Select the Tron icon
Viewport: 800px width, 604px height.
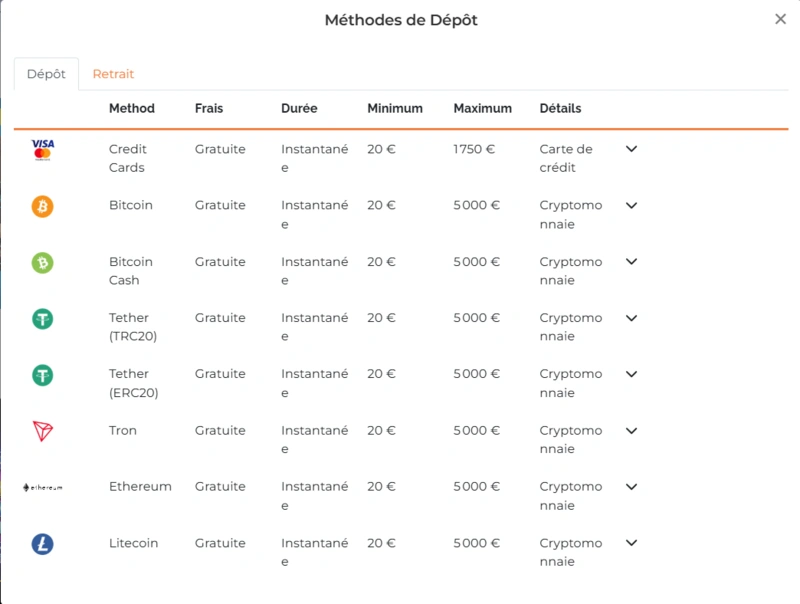click(41, 431)
